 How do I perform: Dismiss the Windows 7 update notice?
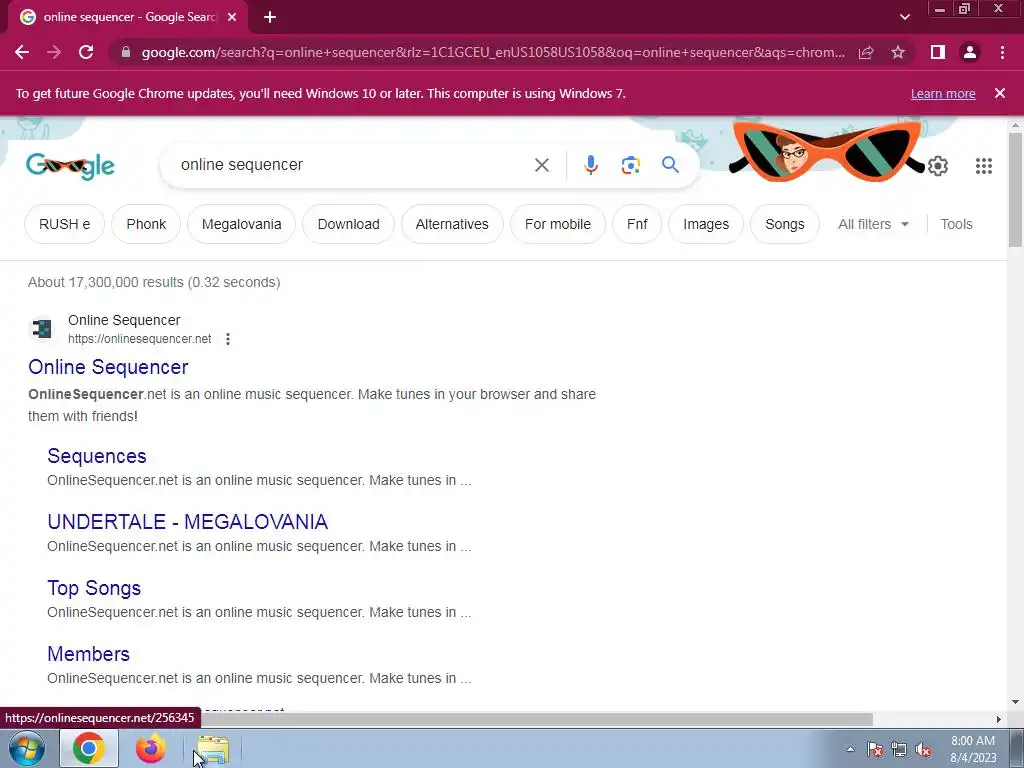point(1000,93)
